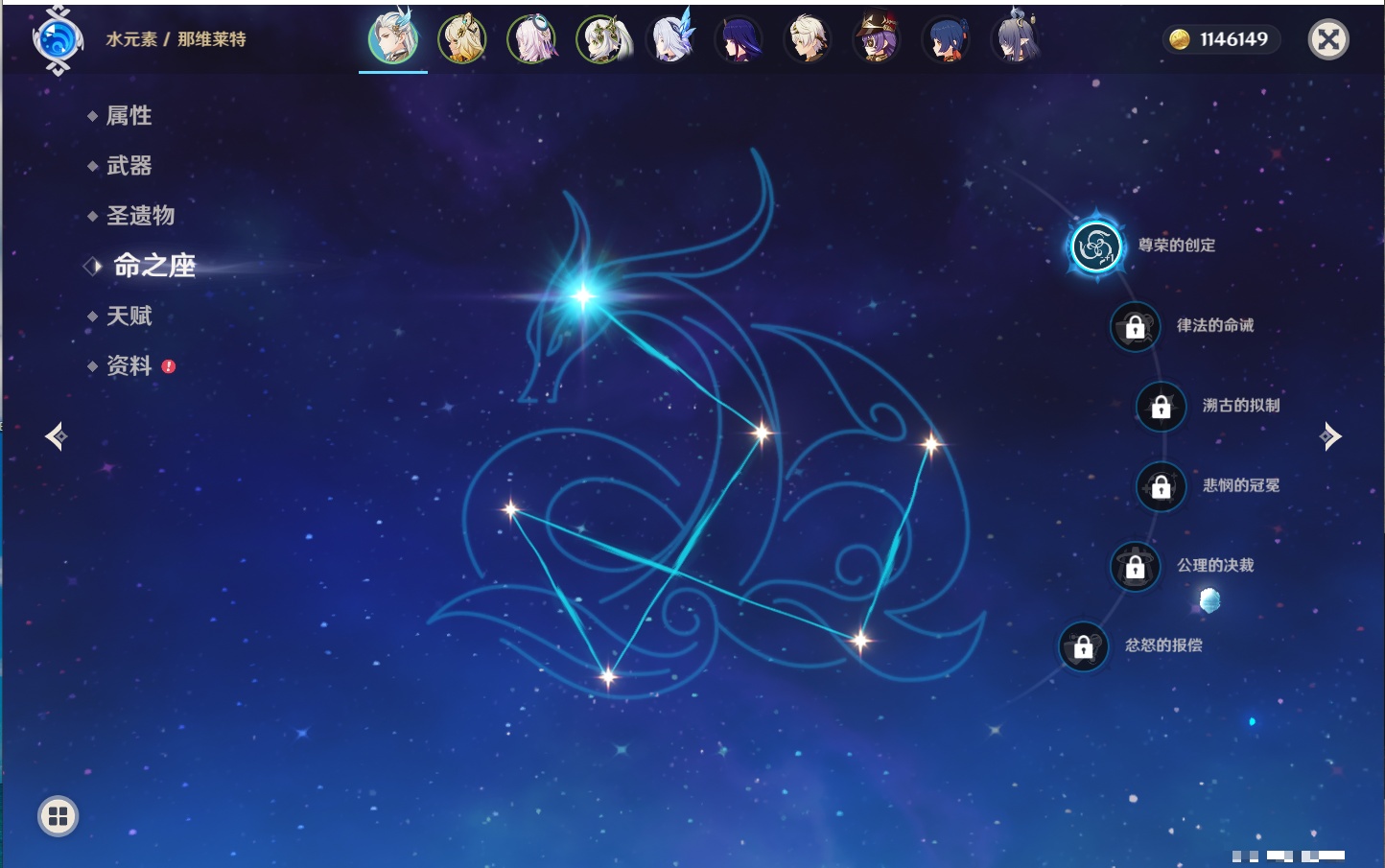Click the lock icon beside 悲悯的冠冕
This screenshot has width=1385, height=868.
(x=1161, y=486)
